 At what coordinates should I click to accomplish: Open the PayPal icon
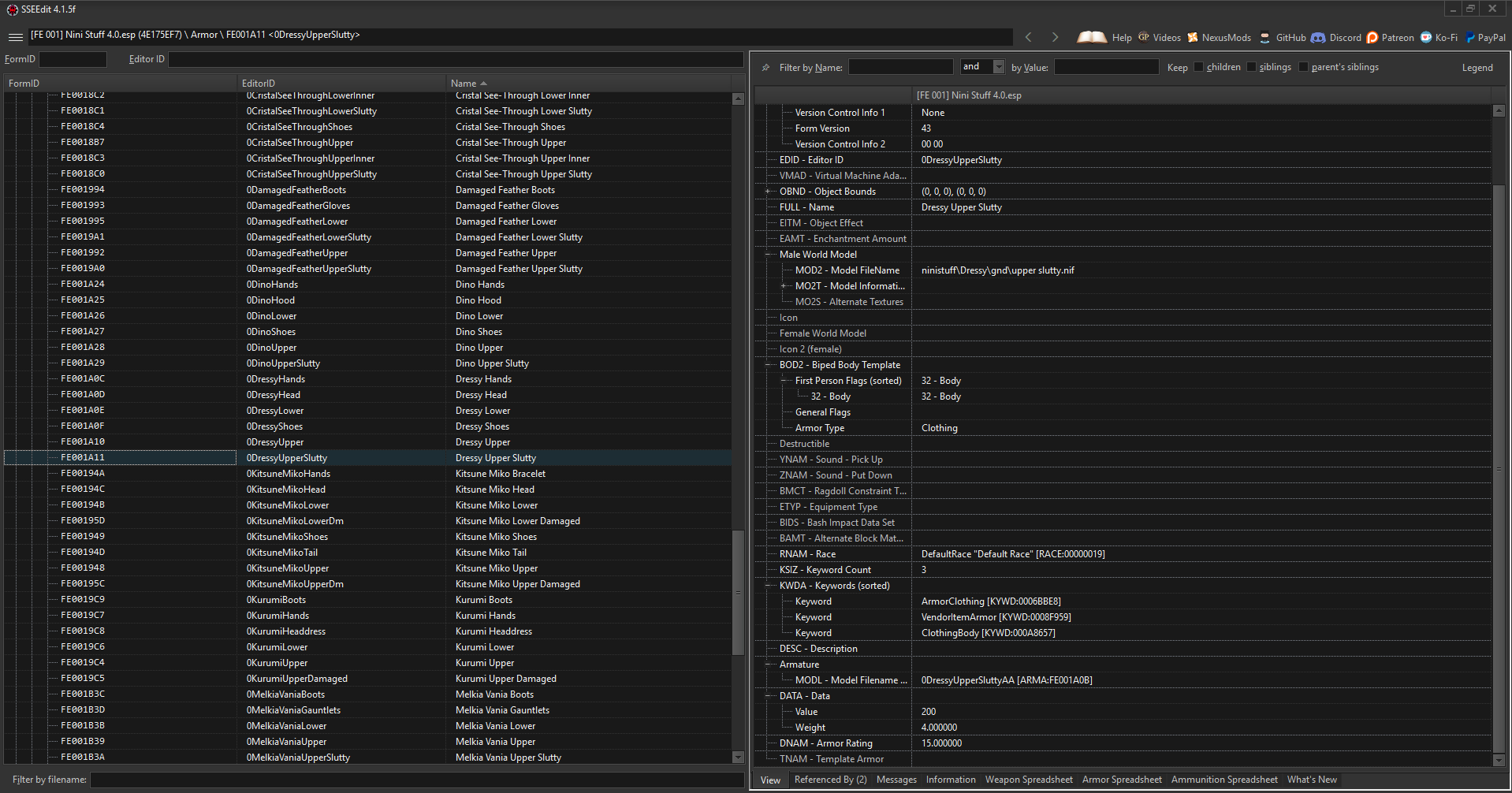pyautogui.click(x=1470, y=37)
